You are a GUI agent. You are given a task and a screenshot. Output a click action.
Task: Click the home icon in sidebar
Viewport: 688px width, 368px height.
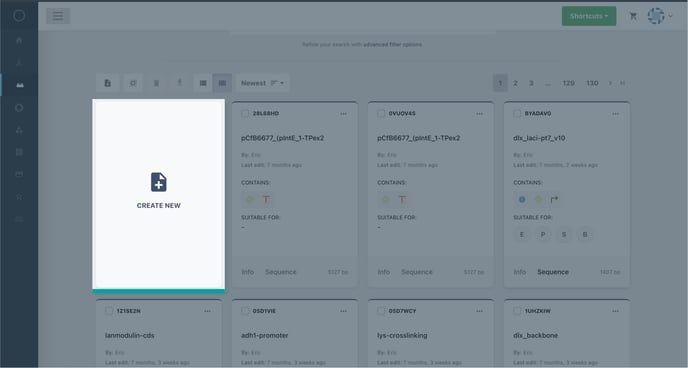pos(19,40)
